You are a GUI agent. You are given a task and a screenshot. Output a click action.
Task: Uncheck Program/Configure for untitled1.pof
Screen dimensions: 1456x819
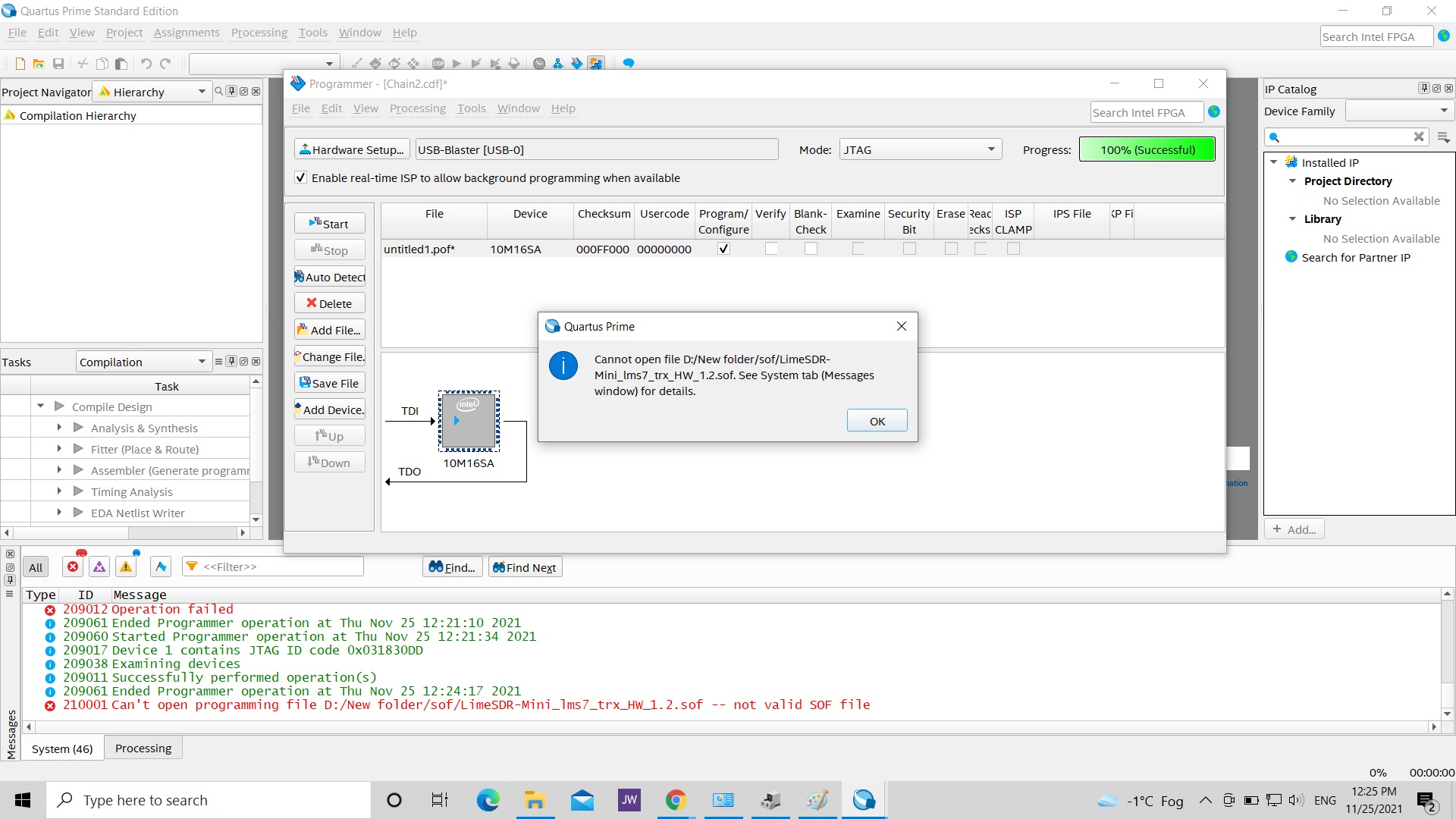tap(723, 249)
